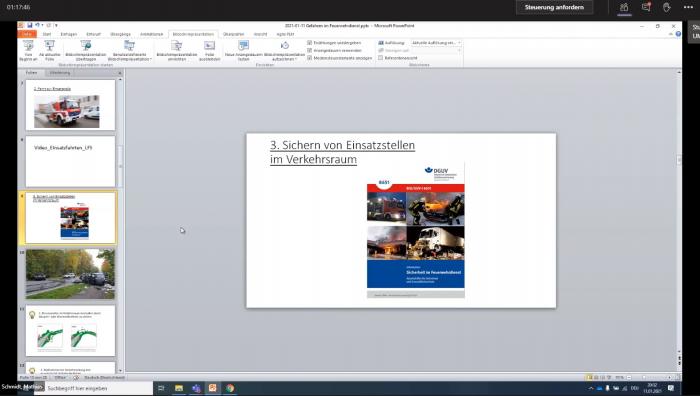Select forest road accident slide thumbnail
Viewport: 700px width, 396px height.
[x=71, y=274]
